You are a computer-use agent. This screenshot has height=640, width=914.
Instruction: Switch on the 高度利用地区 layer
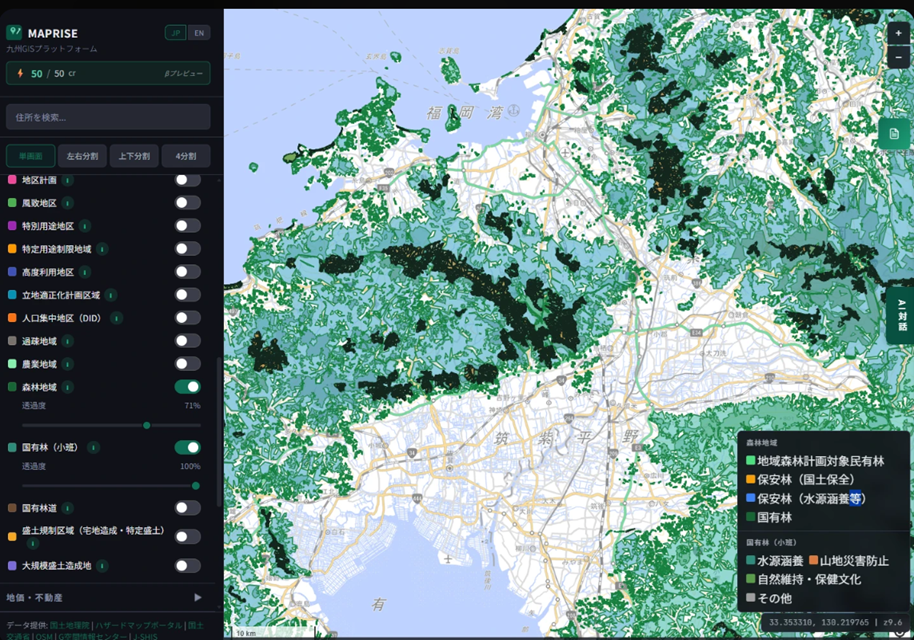pos(188,272)
